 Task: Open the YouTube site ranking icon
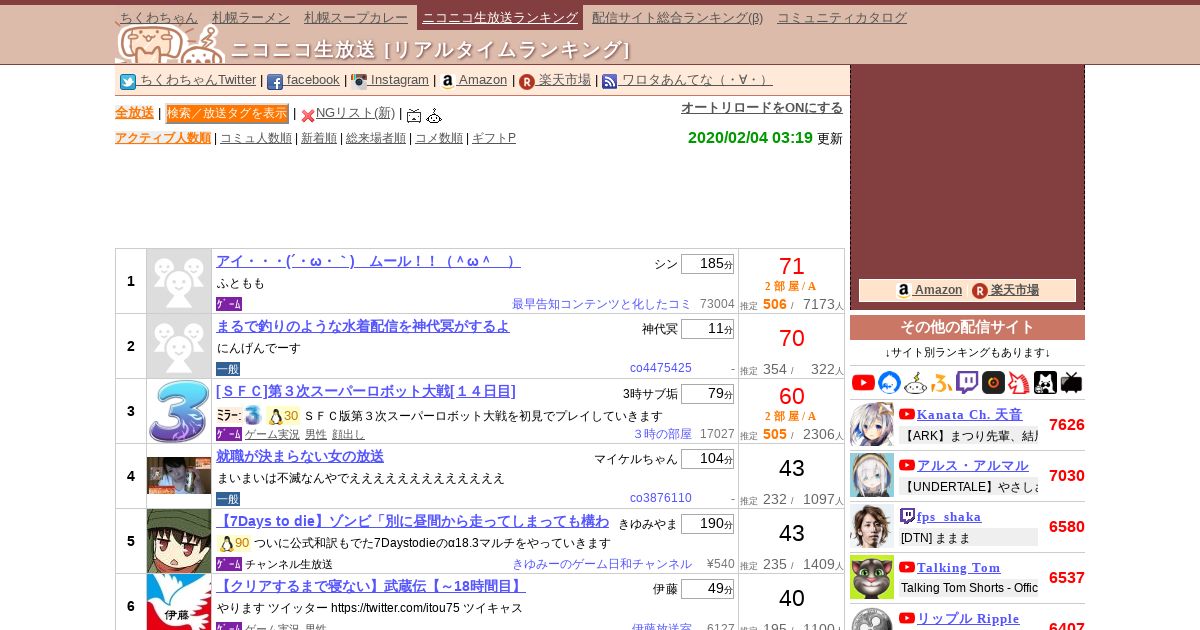coord(863,382)
